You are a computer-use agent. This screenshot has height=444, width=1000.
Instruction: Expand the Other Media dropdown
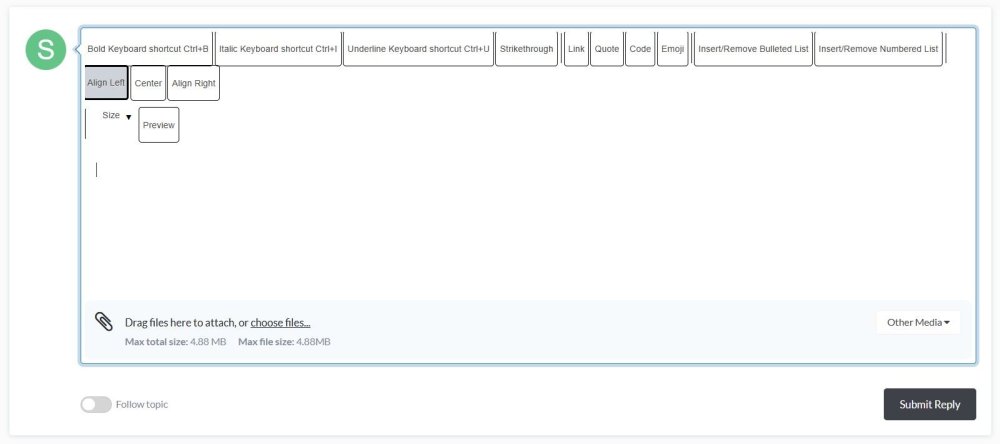pyautogui.click(x=918, y=323)
